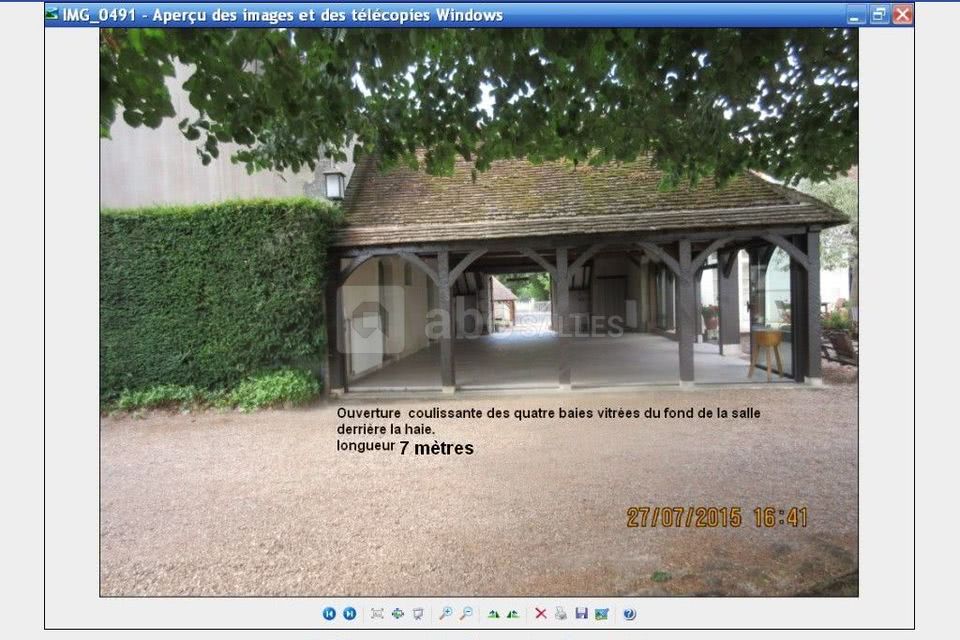Print the current image
The image size is (960, 640).
point(561,614)
